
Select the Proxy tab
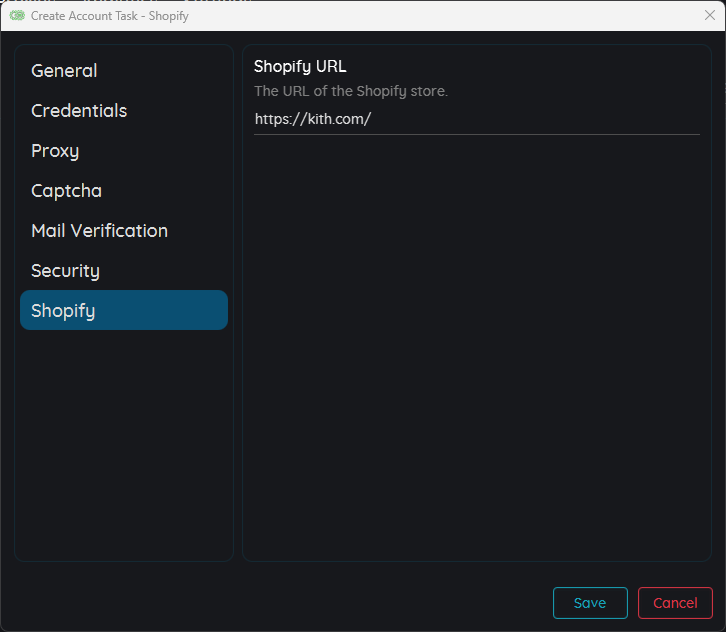tap(55, 151)
